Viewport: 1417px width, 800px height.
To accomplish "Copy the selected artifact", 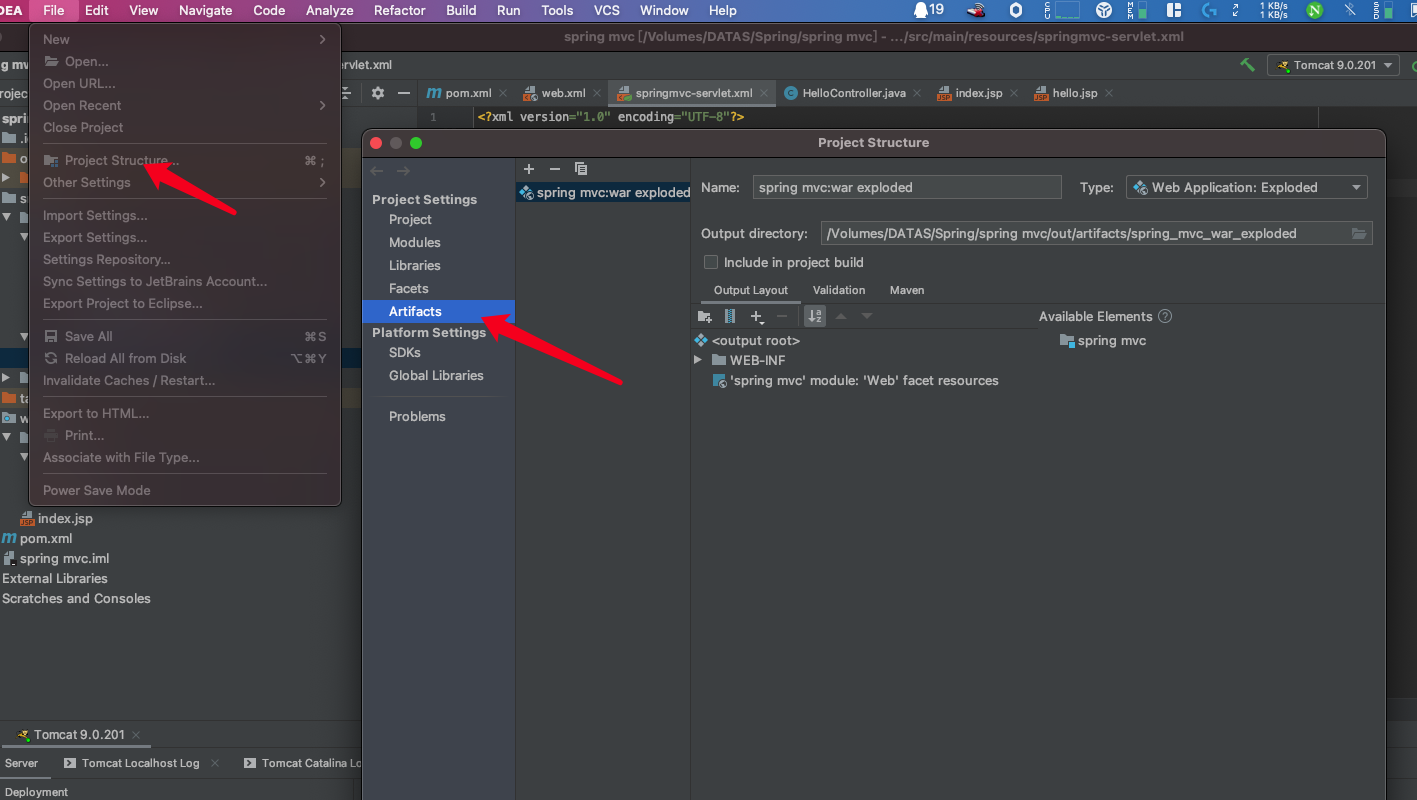I will (x=581, y=169).
